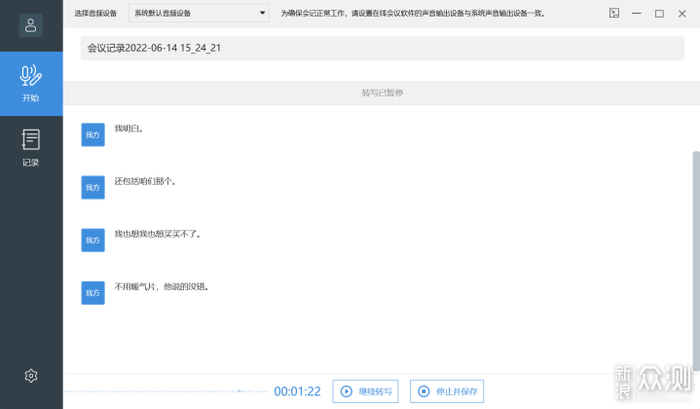Open the user account profile icon

point(31,25)
